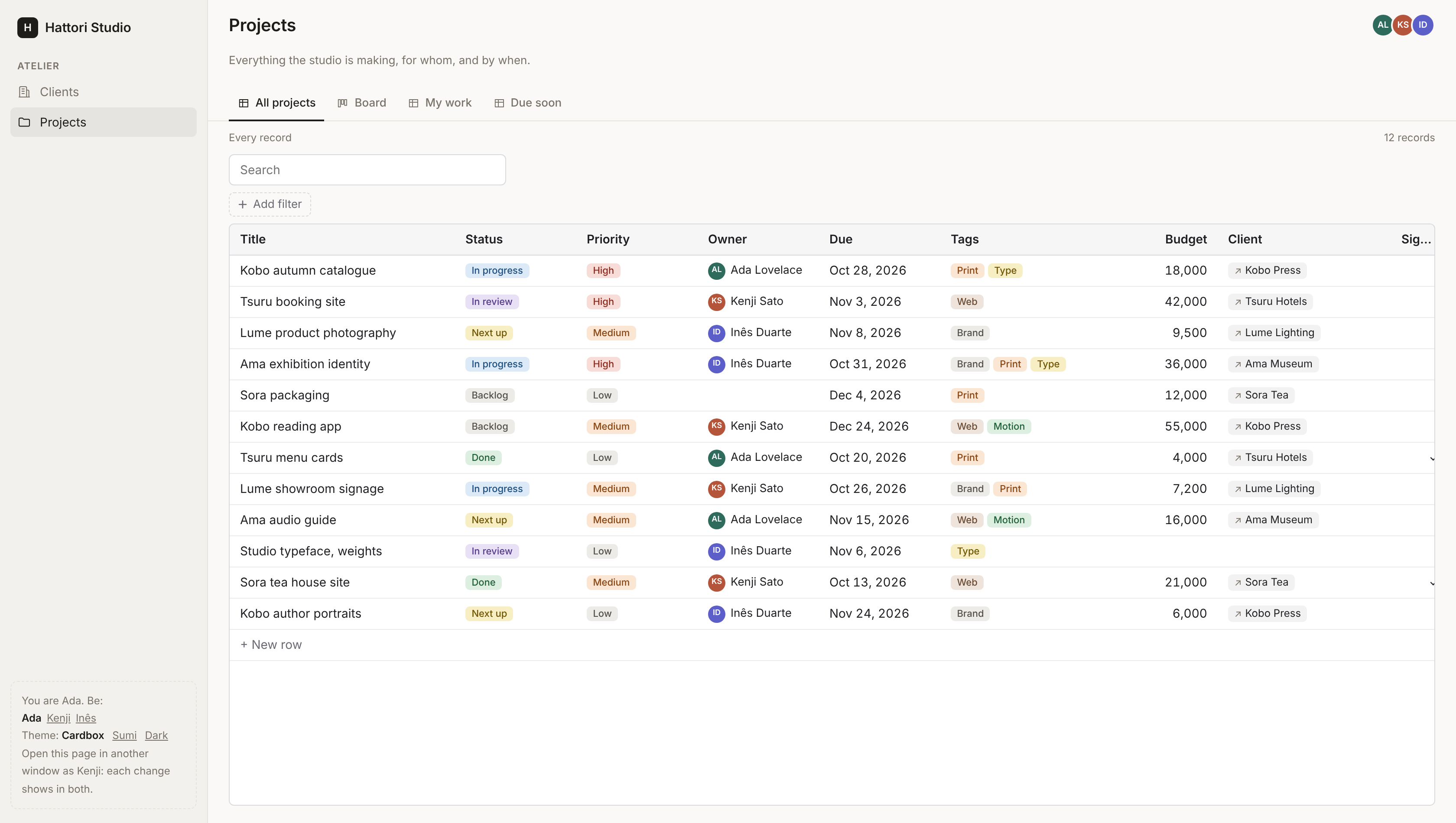The width and height of the screenshot is (1456, 823).
Task: Go to Clients in the sidebar
Action: [x=104, y=91]
